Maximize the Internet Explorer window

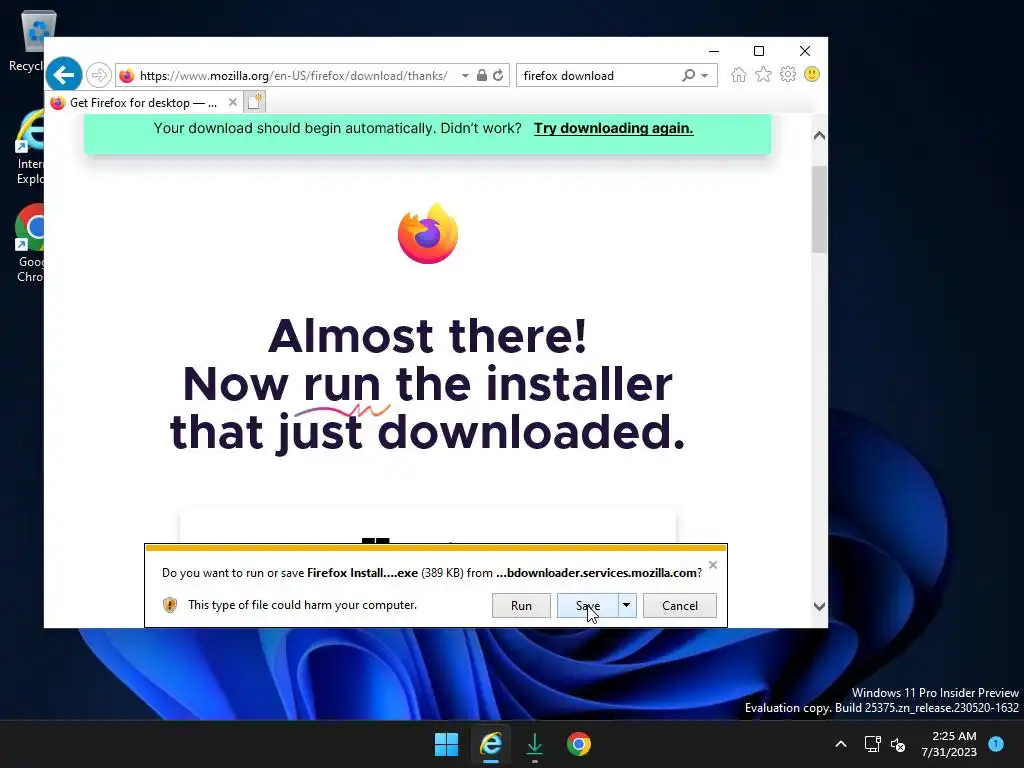[x=759, y=51]
